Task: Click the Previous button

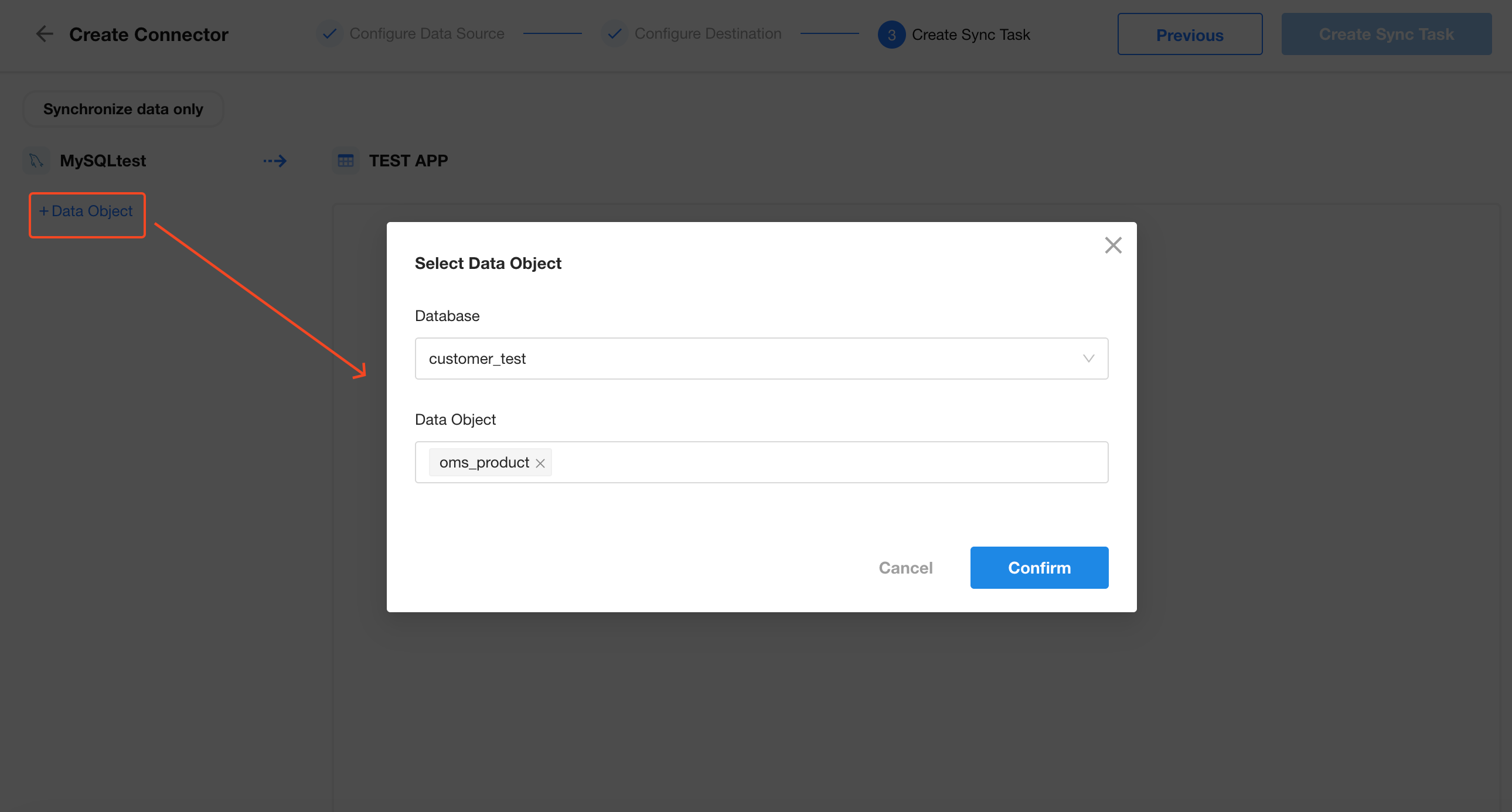Action: coord(1189,35)
